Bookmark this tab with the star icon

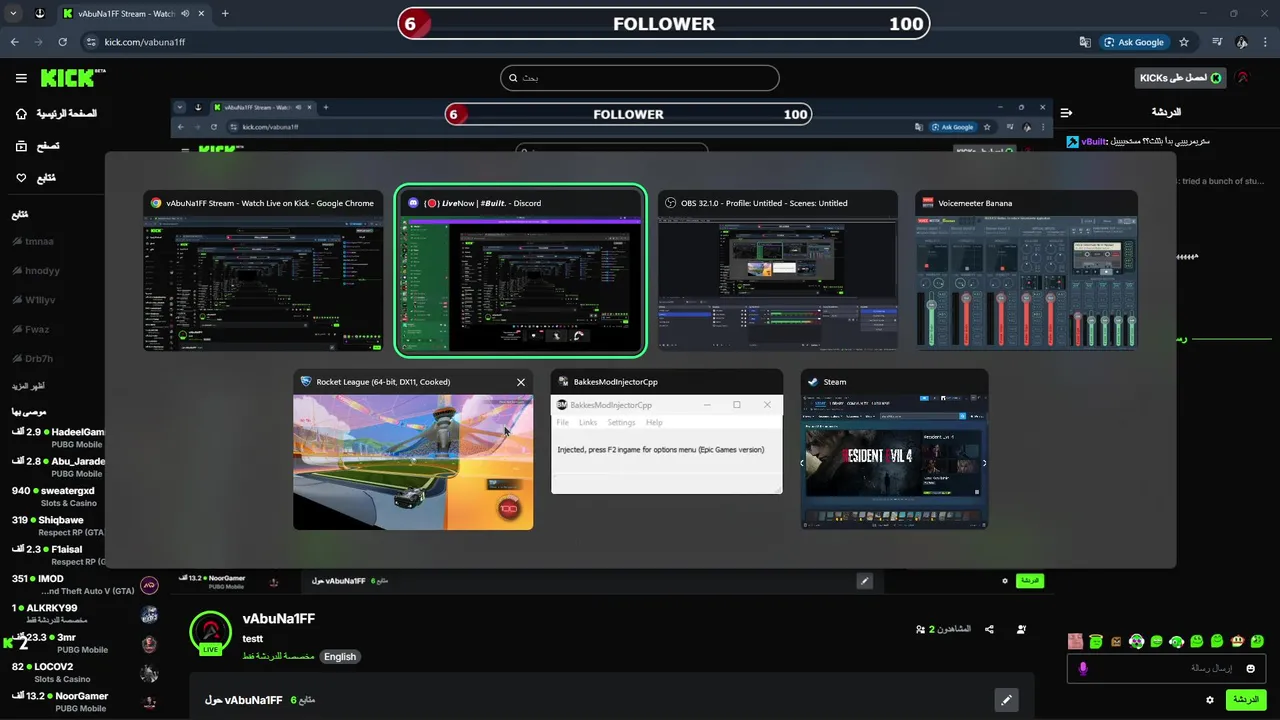pyautogui.click(x=1184, y=42)
